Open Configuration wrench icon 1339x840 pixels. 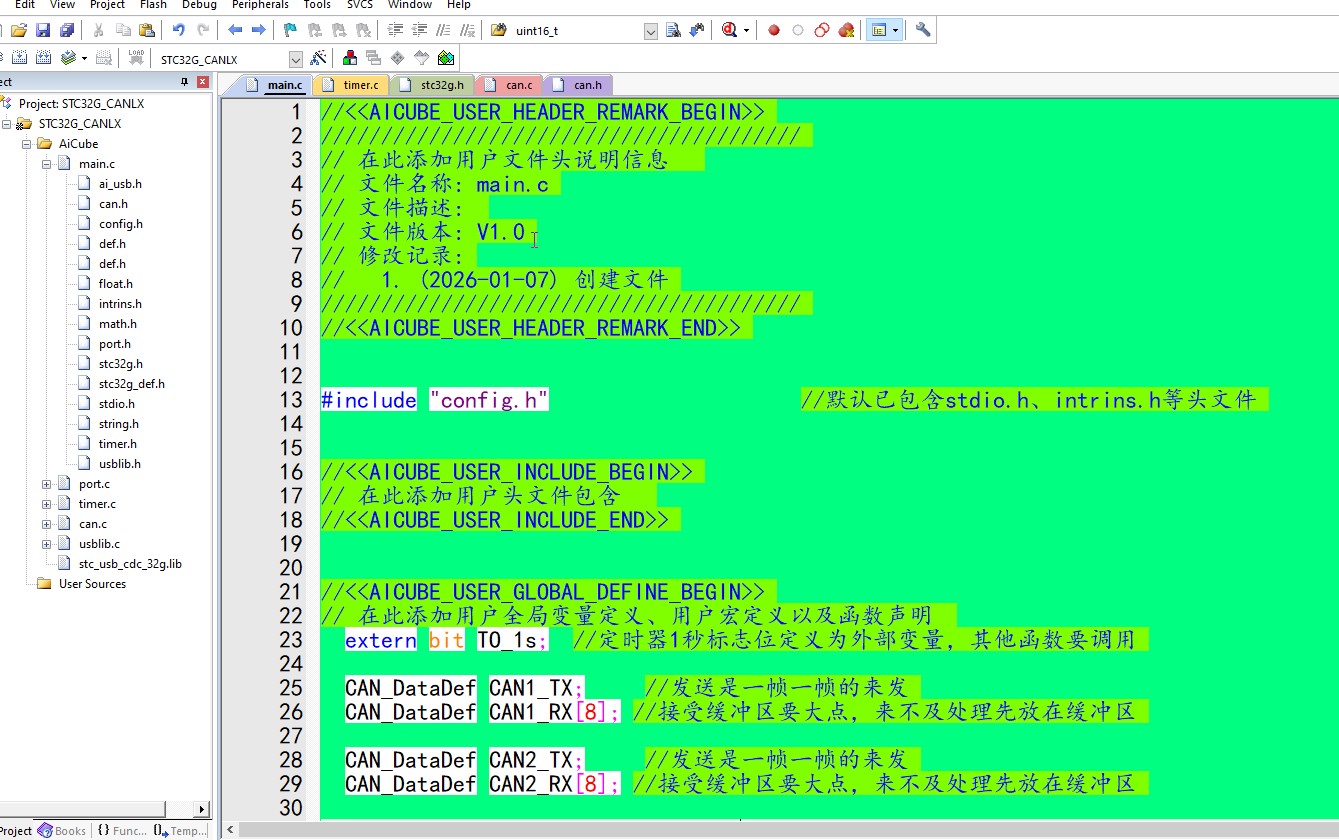(x=923, y=31)
